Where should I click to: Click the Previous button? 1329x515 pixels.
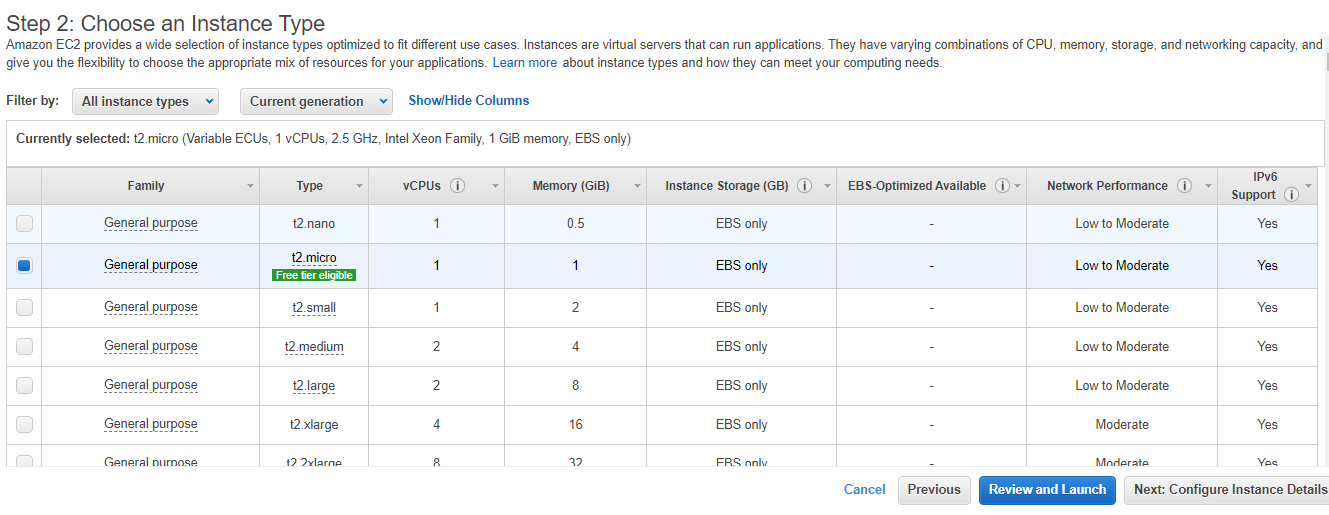(934, 489)
